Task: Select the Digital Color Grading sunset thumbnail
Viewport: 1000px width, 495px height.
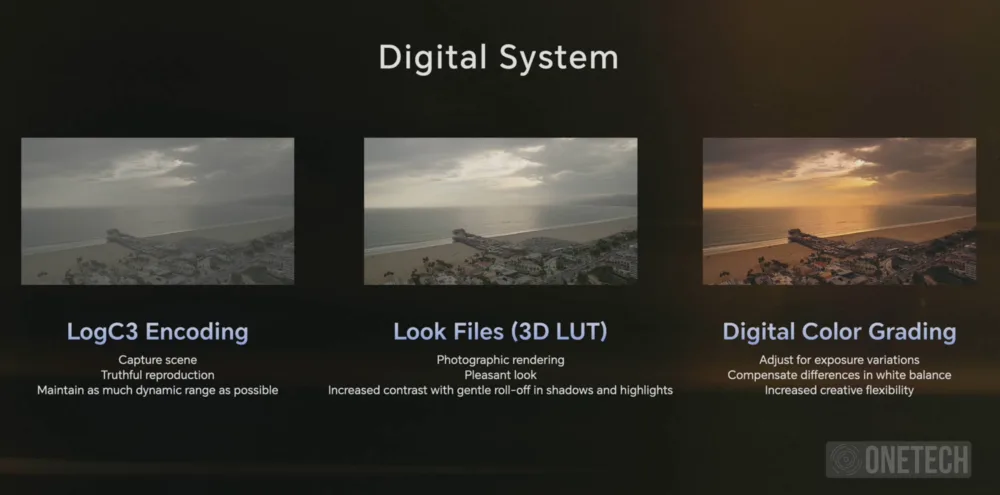Action: point(839,211)
